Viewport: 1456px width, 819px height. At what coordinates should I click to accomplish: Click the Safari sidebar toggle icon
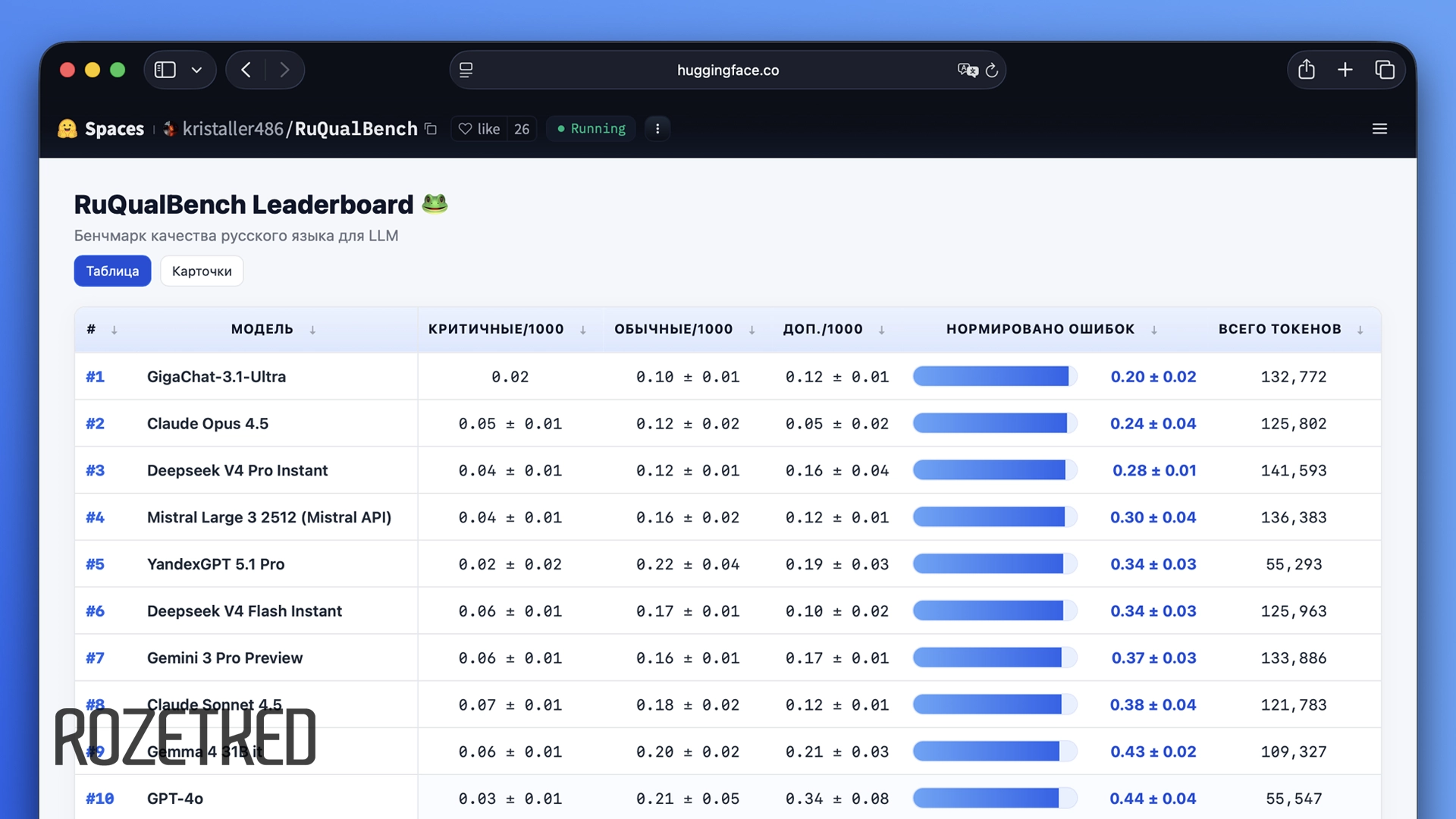(x=165, y=70)
